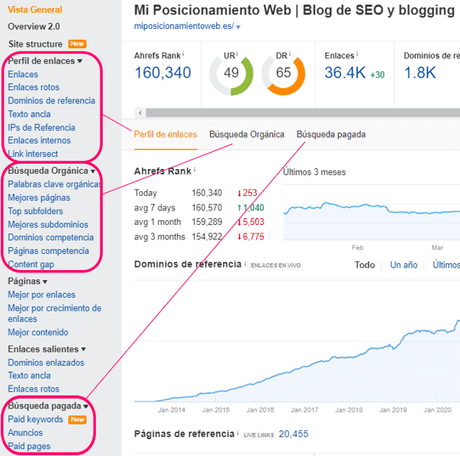
Task: Open Paid keywords report
Action: pyautogui.click(x=35, y=419)
